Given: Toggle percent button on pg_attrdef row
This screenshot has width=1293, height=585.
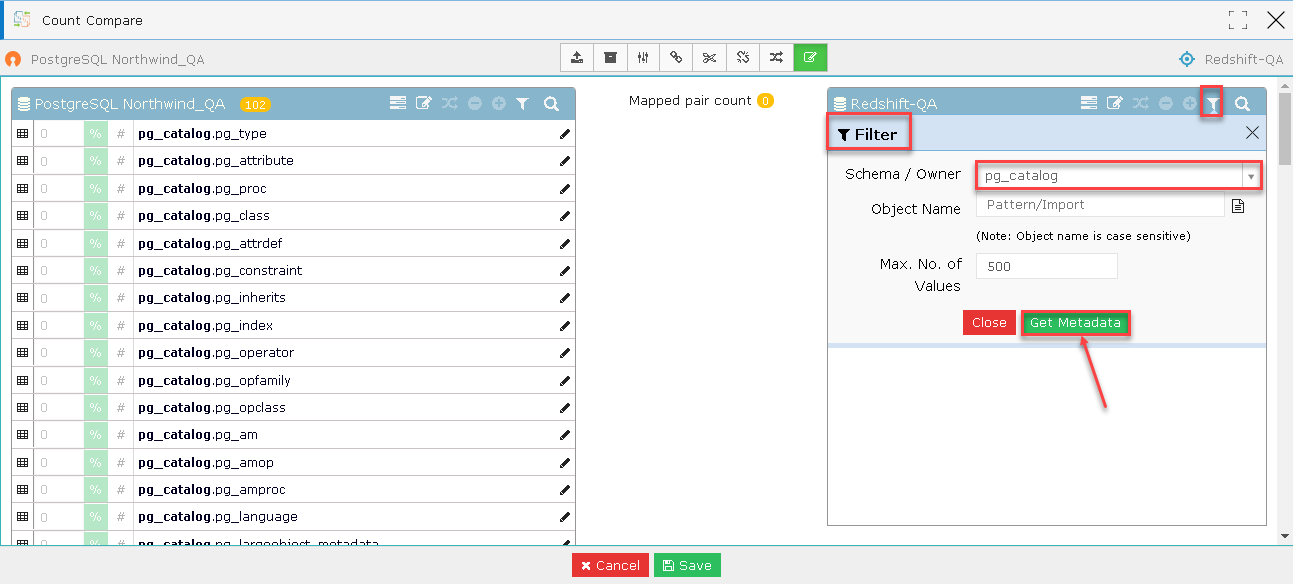Looking at the screenshot, I should click(96, 243).
